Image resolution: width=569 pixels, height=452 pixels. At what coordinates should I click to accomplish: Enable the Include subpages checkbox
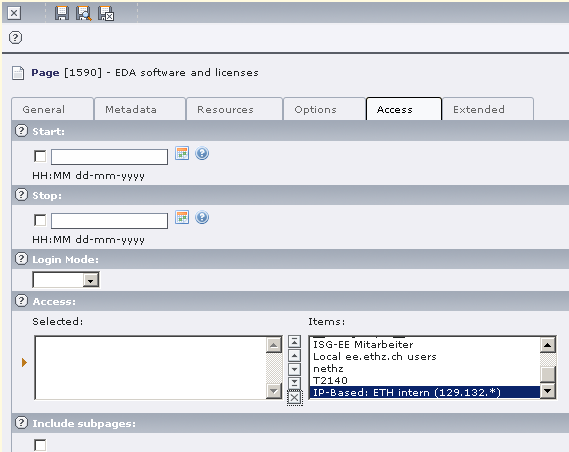40,445
